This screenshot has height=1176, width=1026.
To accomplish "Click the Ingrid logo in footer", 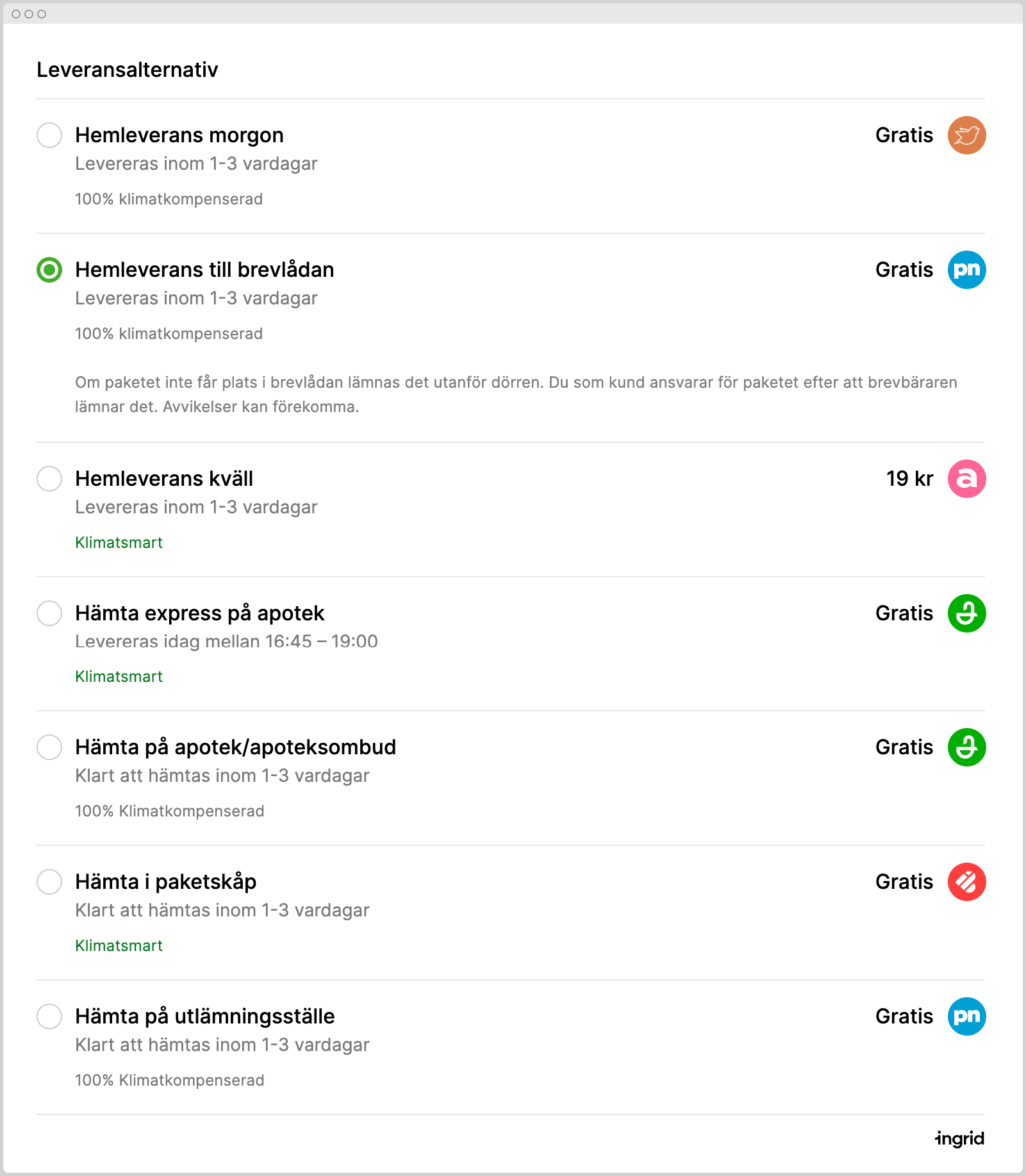I will pyautogui.click(x=959, y=1139).
